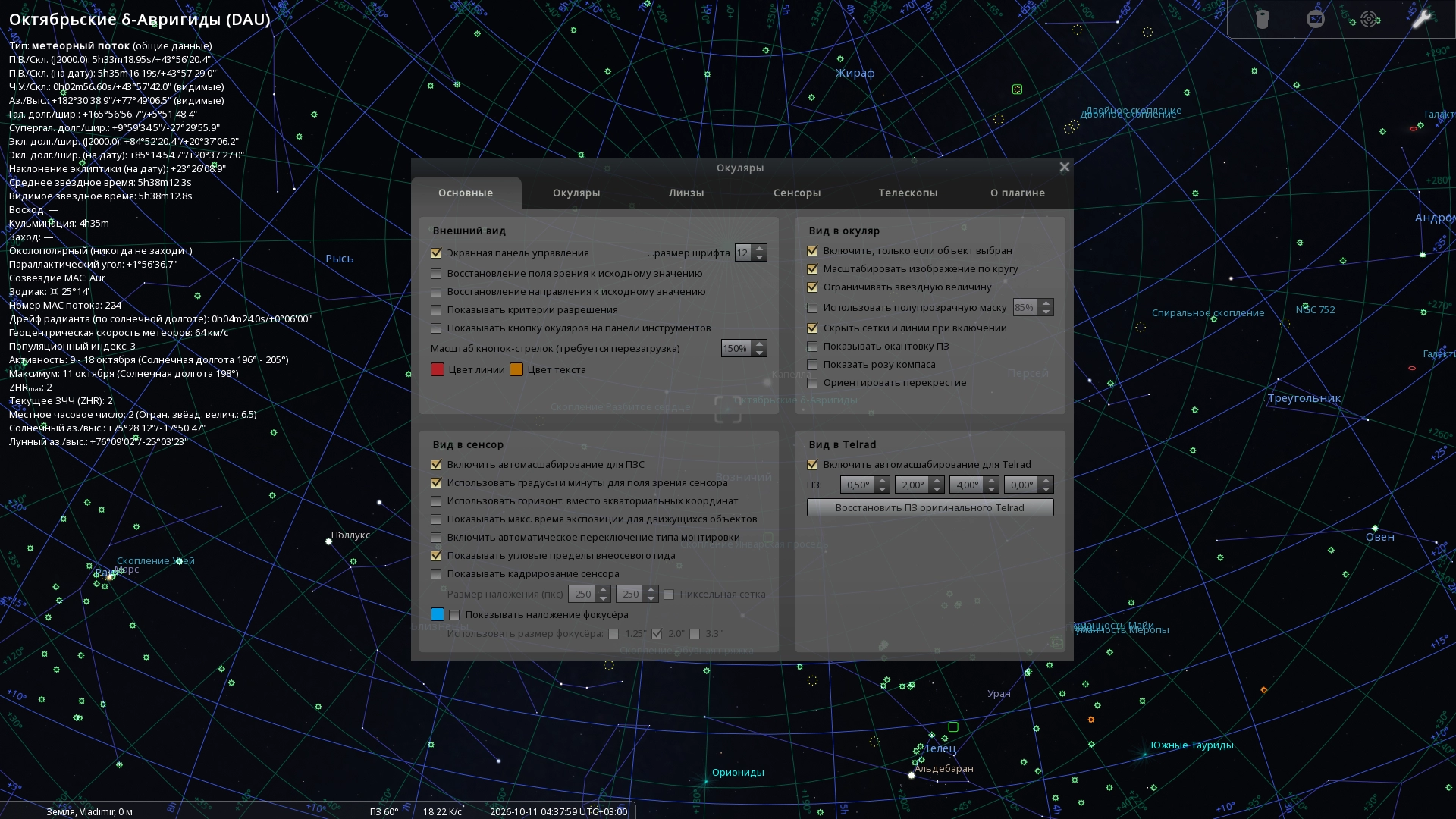
Task: Click the Поллукс star on the map
Action: pyautogui.click(x=328, y=541)
